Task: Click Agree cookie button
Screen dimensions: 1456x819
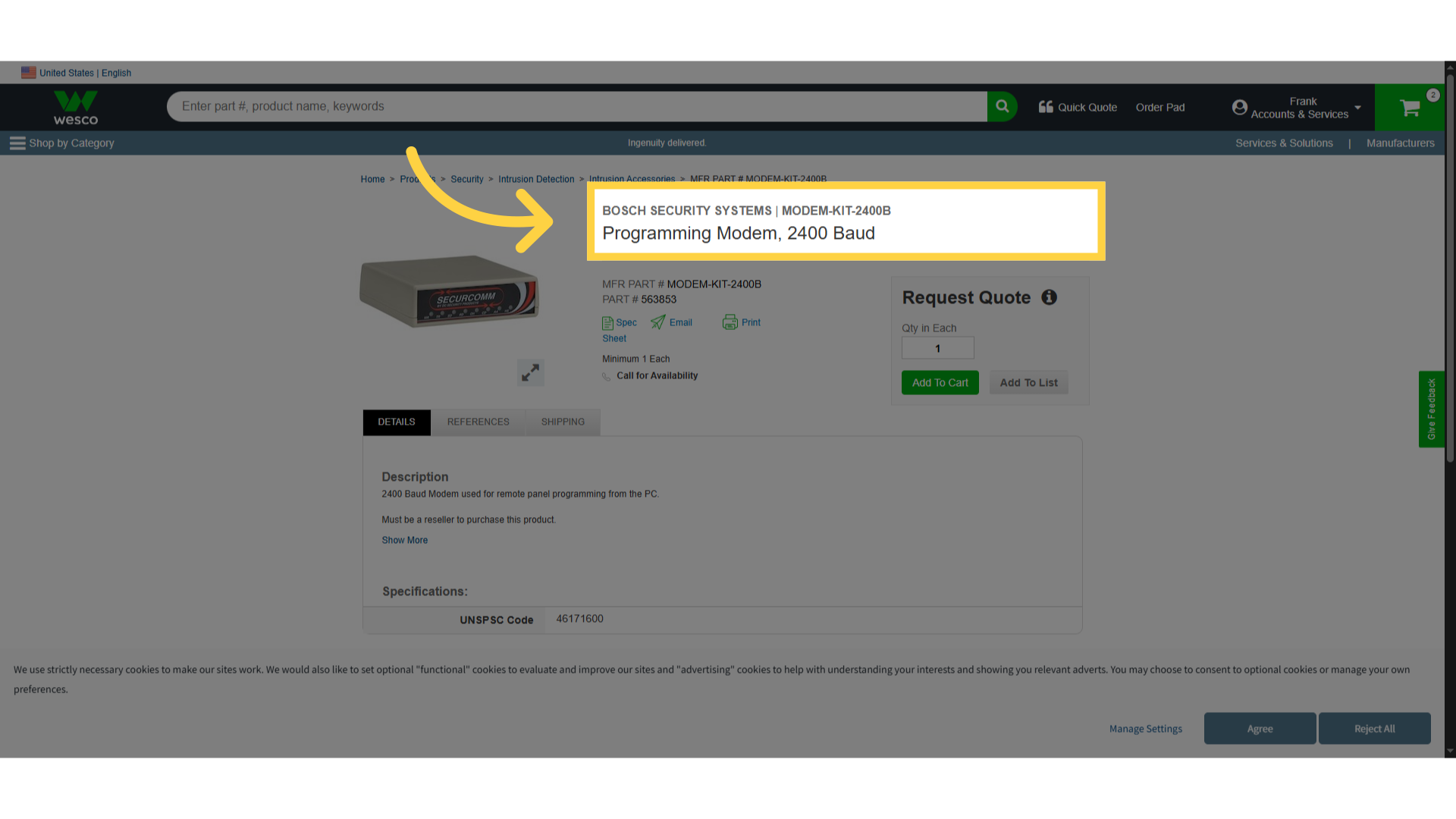Action: tap(1260, 729)
